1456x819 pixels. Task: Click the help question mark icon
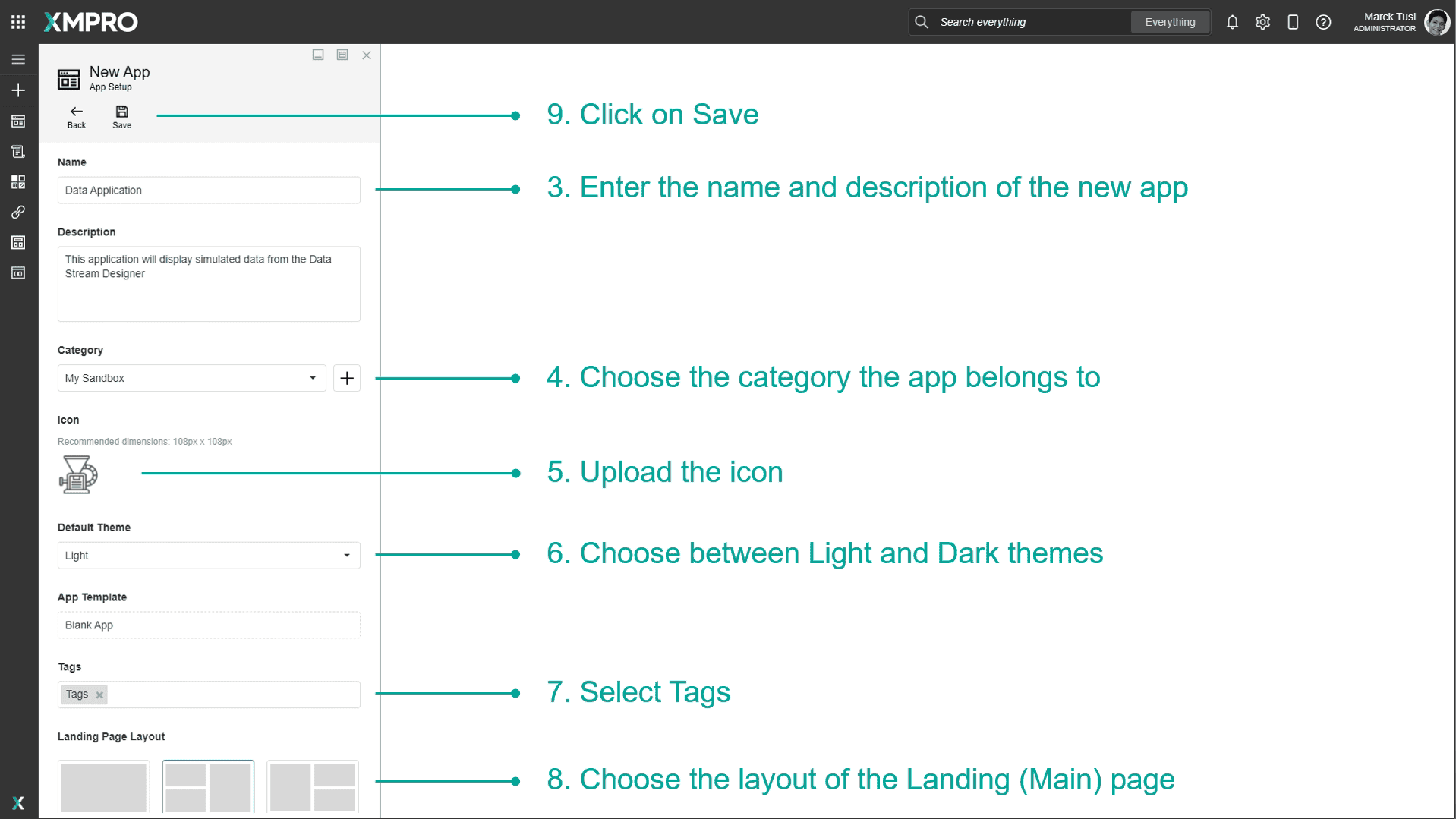point(1323,22)
